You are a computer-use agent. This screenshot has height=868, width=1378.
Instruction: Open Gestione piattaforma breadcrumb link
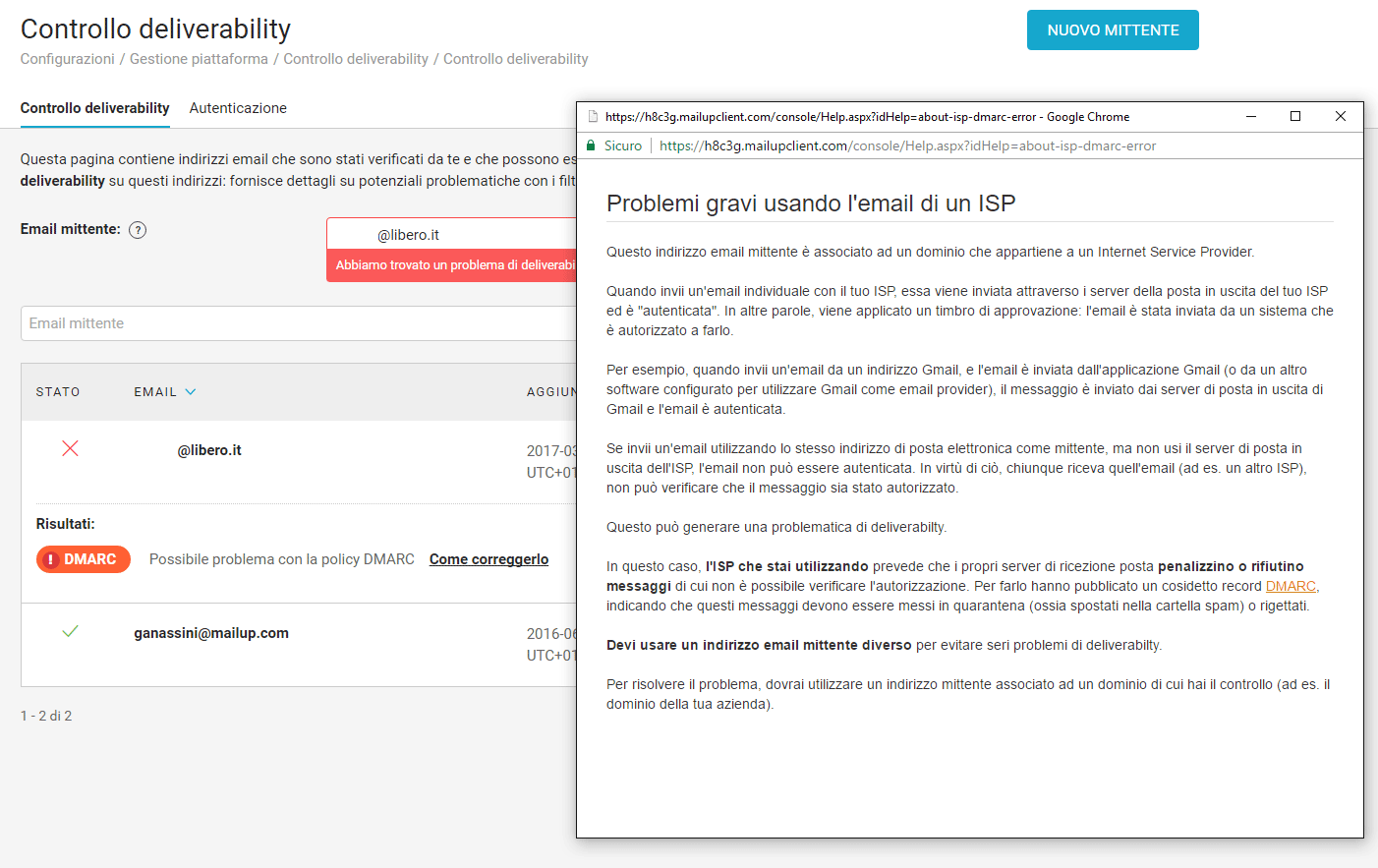[x=199, y=59]
